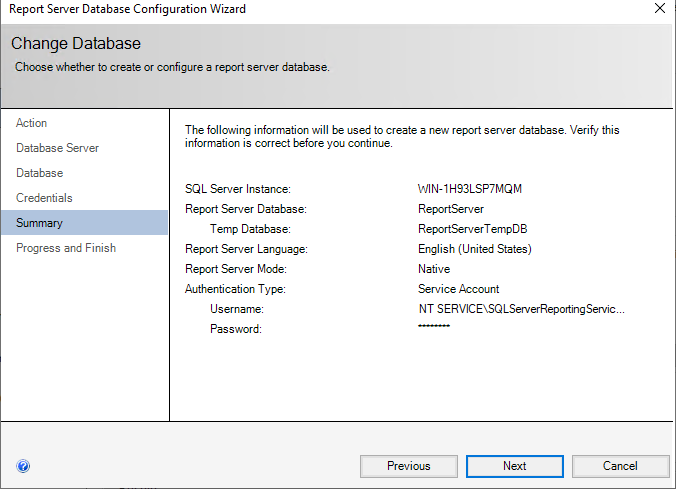Click the ReportServer database name value
This screenshot has height=489, width=676.
[x=450, y=209]
